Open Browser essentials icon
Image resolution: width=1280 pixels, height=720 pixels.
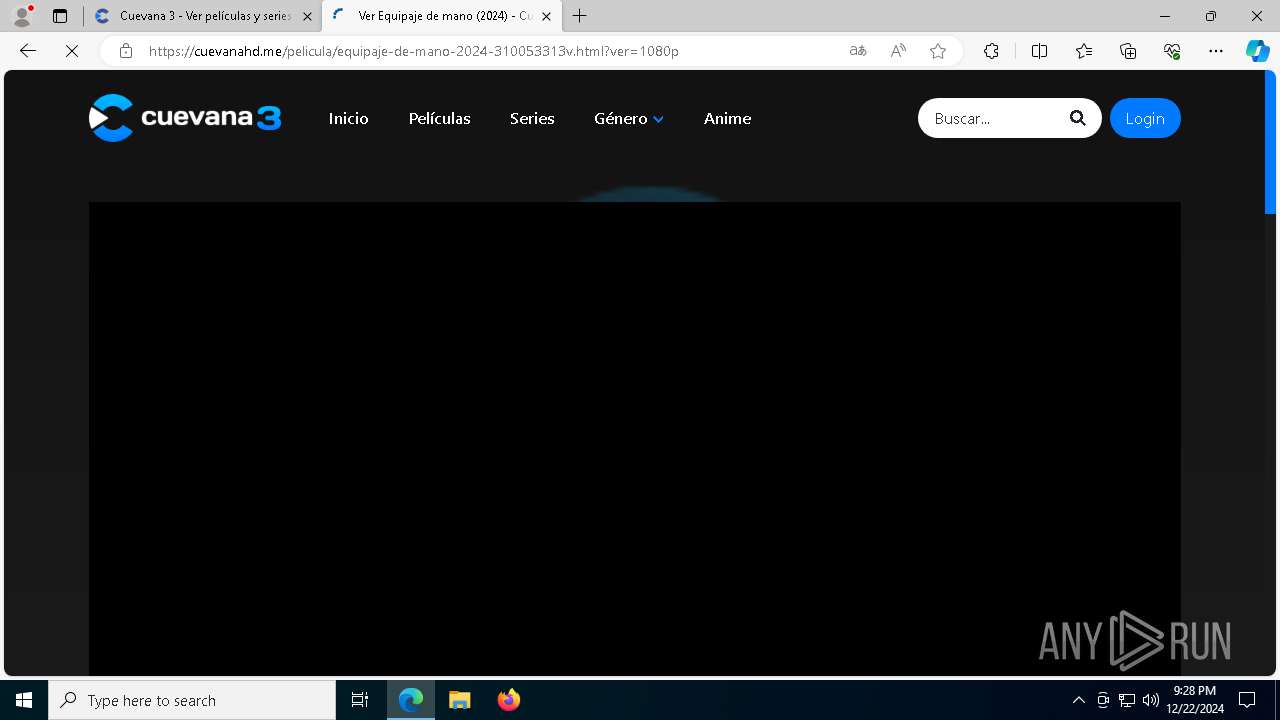[1172, 51]
